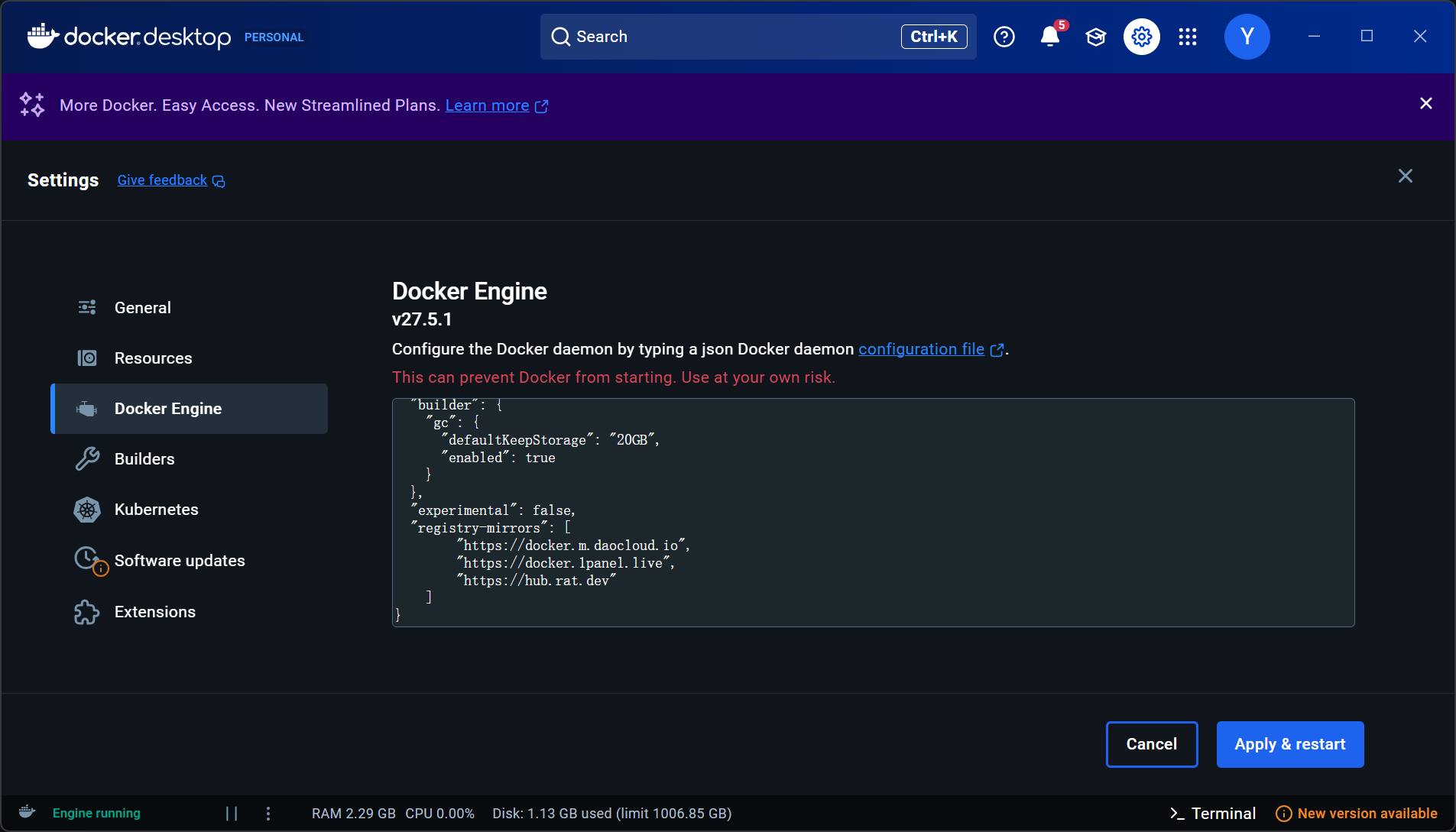Click the settings gear icon

[1141, 37]
